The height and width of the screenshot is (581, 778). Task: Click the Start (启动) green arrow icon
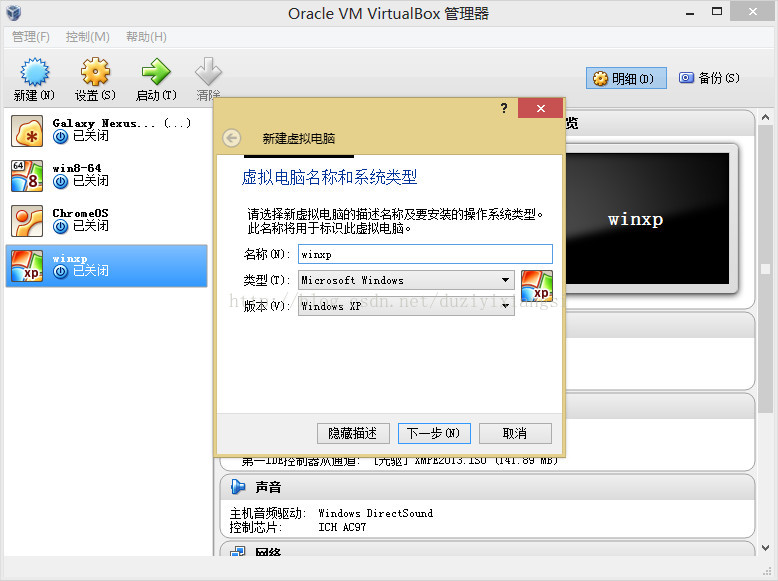point(156,72)
